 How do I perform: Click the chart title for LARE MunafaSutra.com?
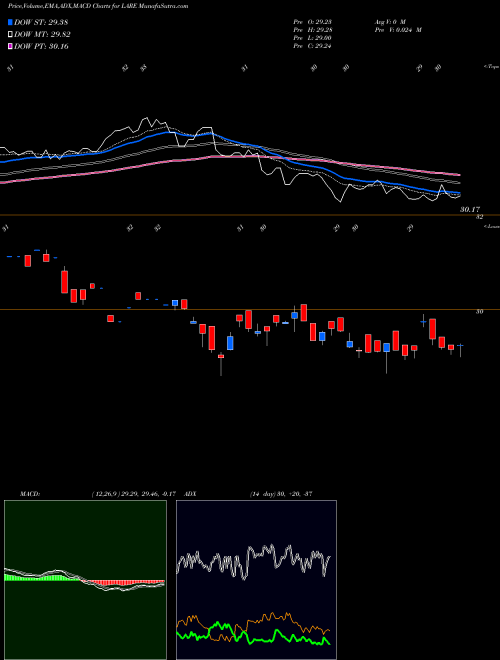(x=98, y=6)
